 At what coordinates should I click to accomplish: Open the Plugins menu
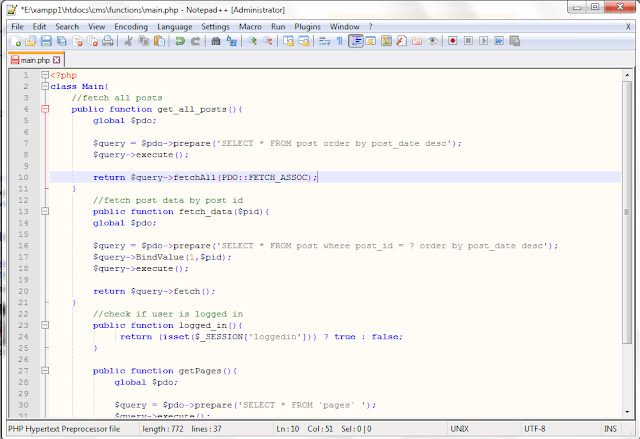coord(307,27)
